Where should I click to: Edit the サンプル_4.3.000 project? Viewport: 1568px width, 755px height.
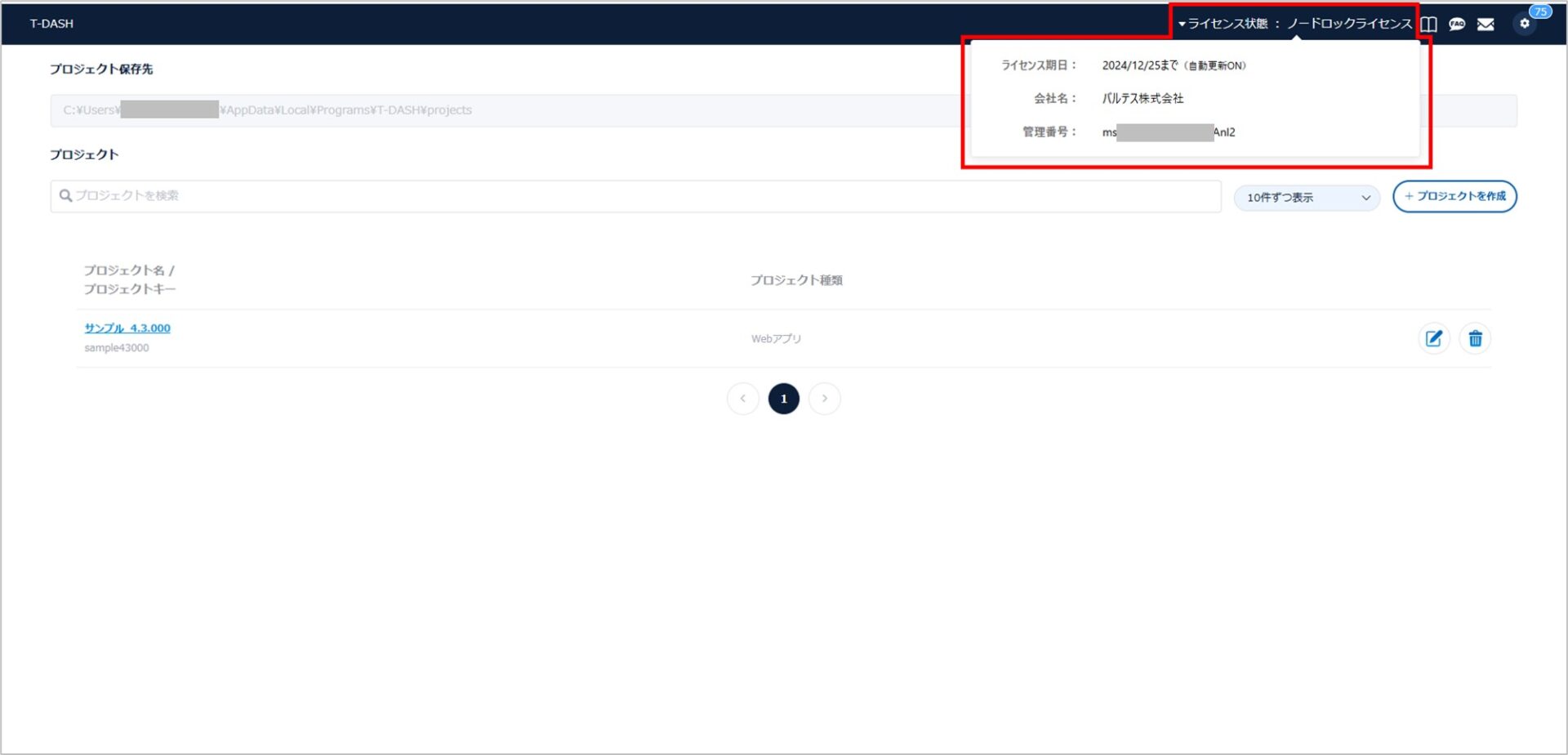coord(1433,338)
